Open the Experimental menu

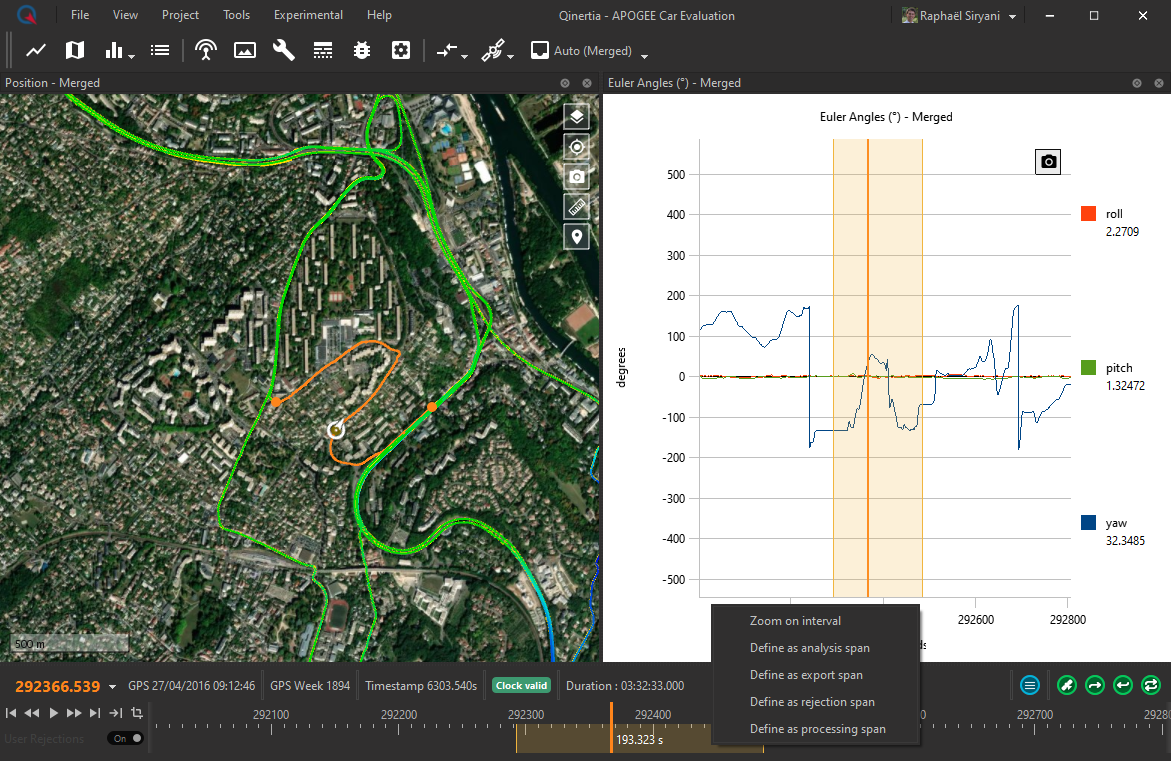(x=308, y=15)
